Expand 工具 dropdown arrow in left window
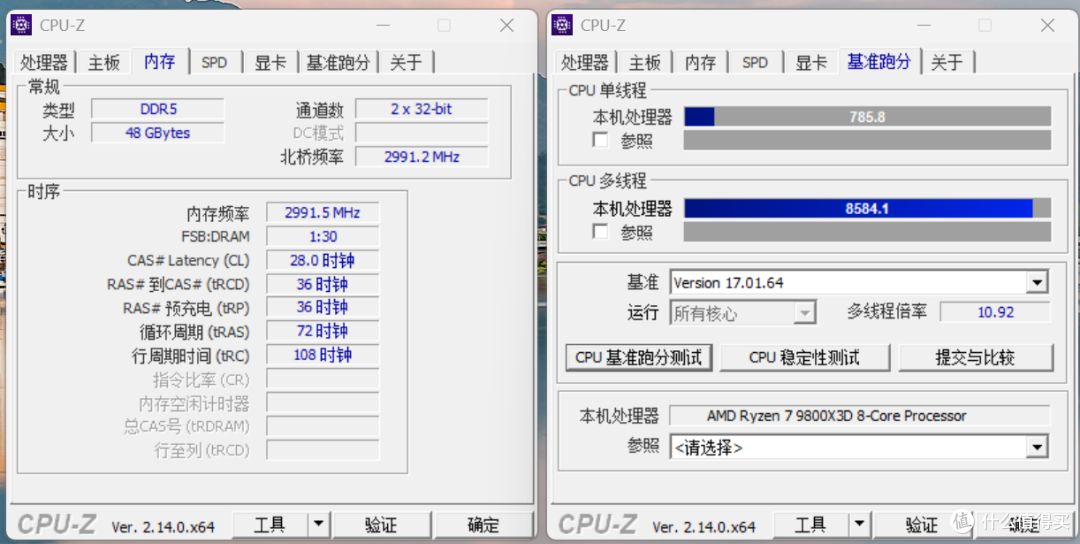The image size is (1080, 544). (318, 525)
